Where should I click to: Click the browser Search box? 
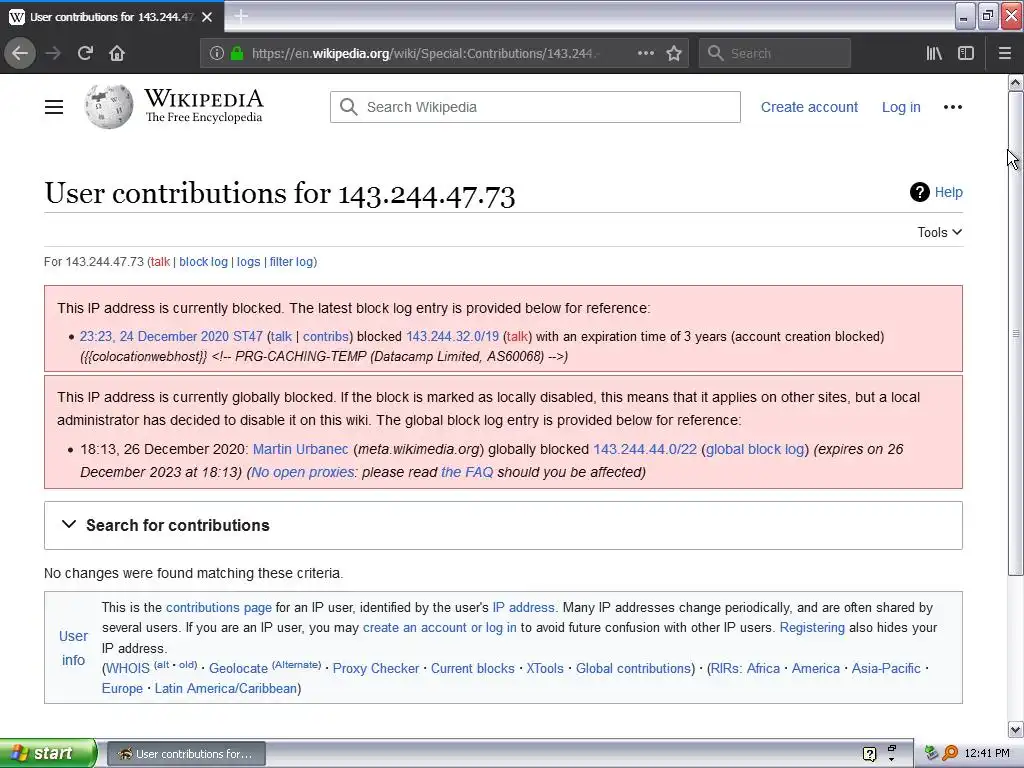775,54
